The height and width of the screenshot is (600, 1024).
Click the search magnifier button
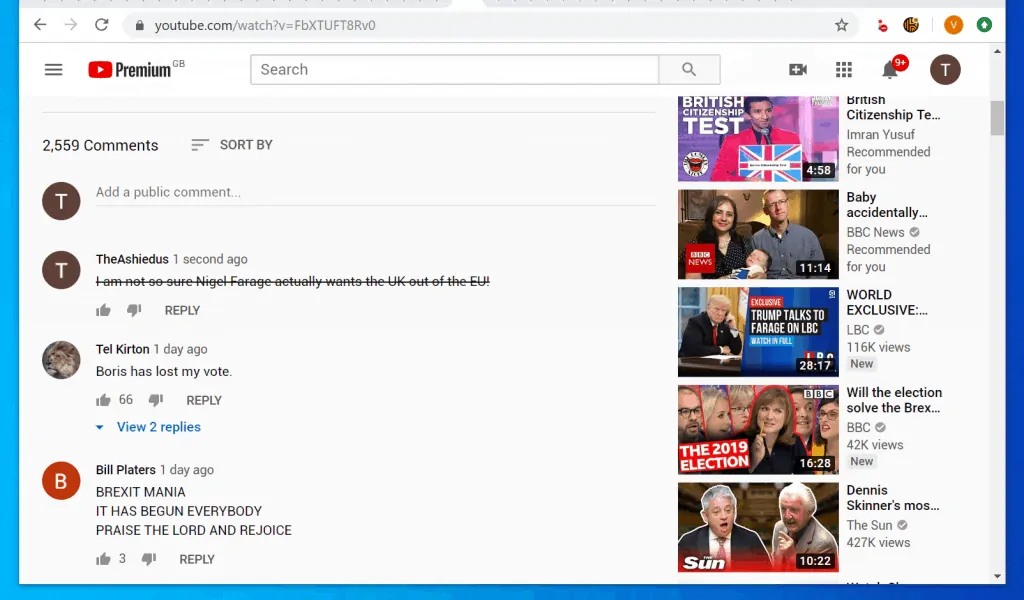[x=689, y=69]
